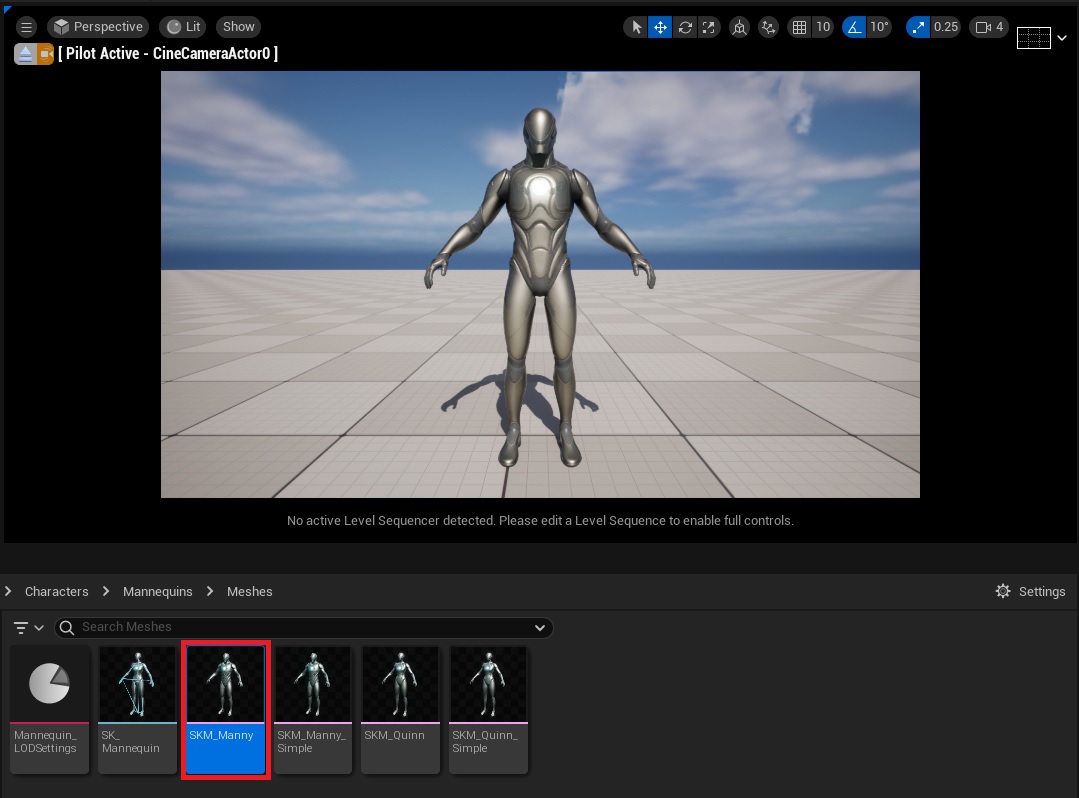Switch to the Rotate tool

click(x=684, y=27)
